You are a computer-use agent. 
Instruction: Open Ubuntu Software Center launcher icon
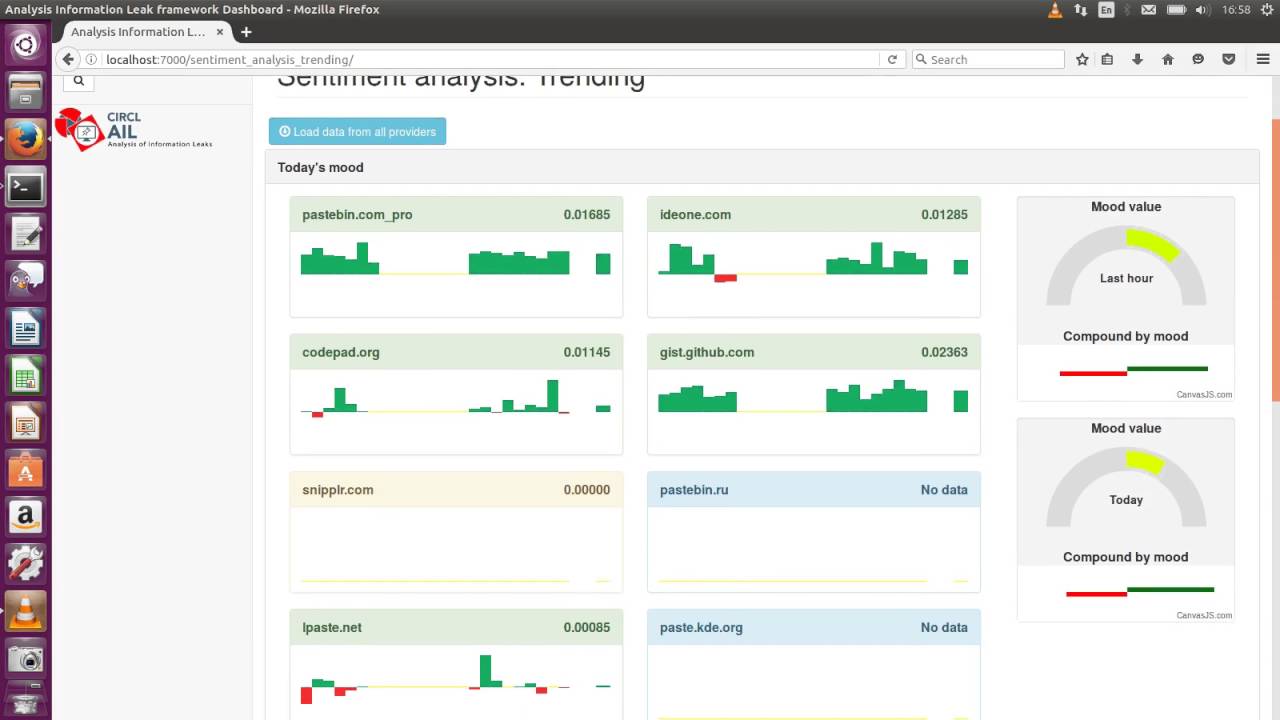click(25, 471)
